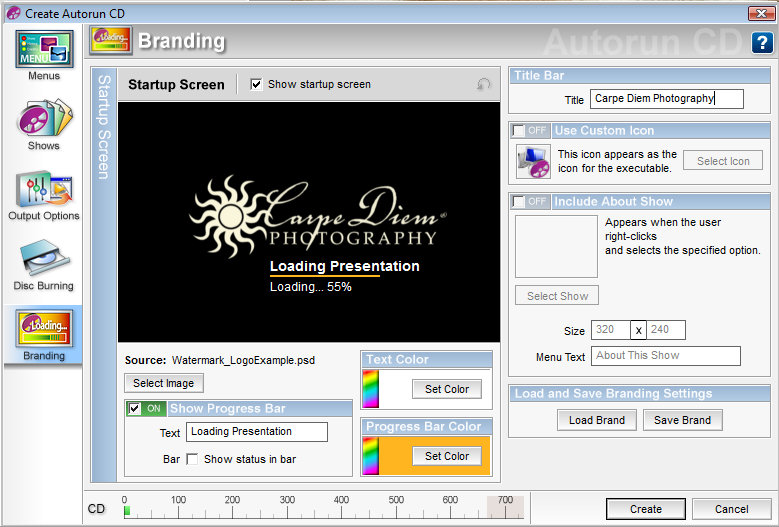The width and height of the screenshot is (779, 527).
Task: Click the Select Show button
Action: [x=557, y=296]
